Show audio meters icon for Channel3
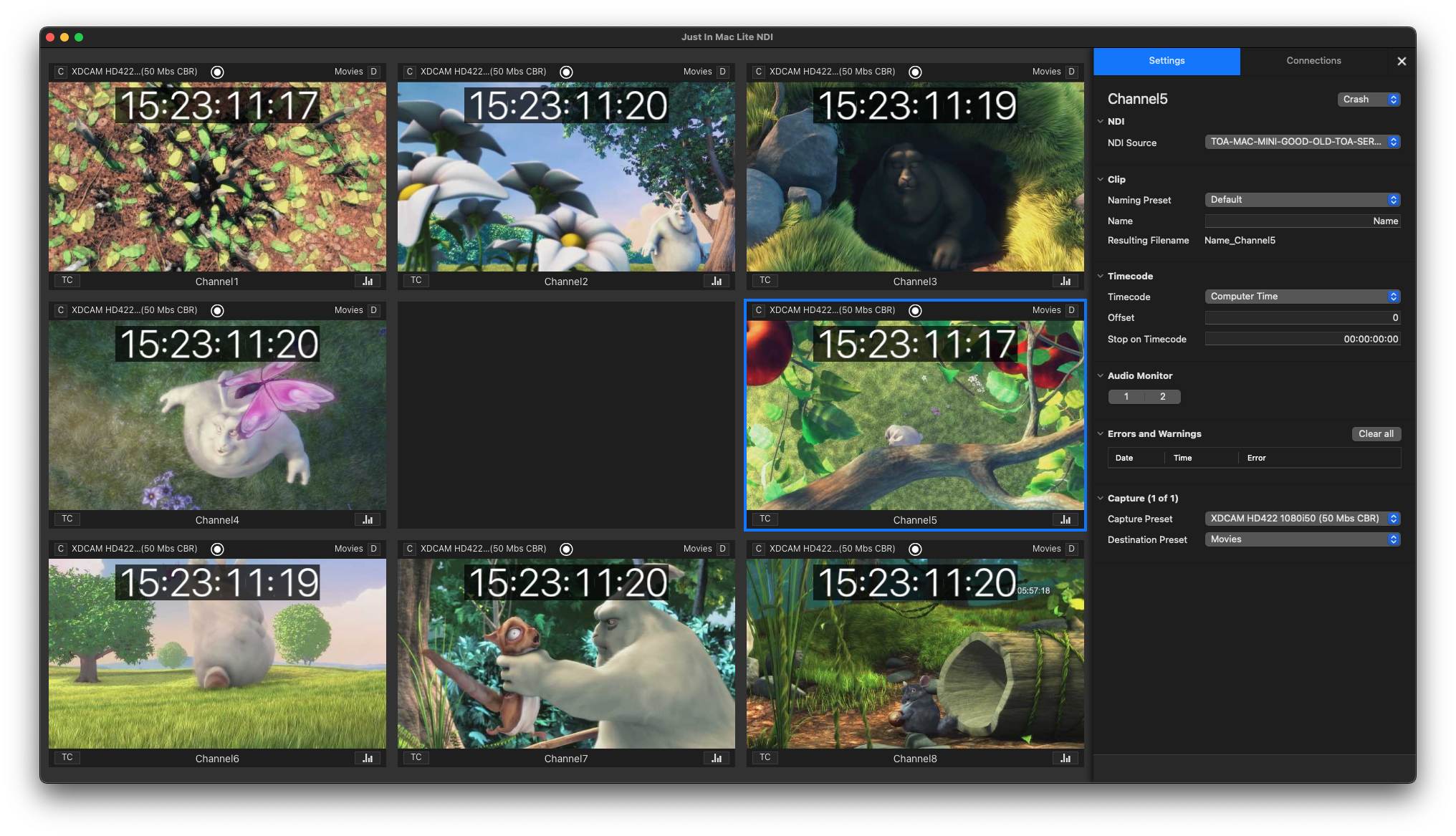The height and width of the screenshot is (836, 1456). click(1065, 281)
